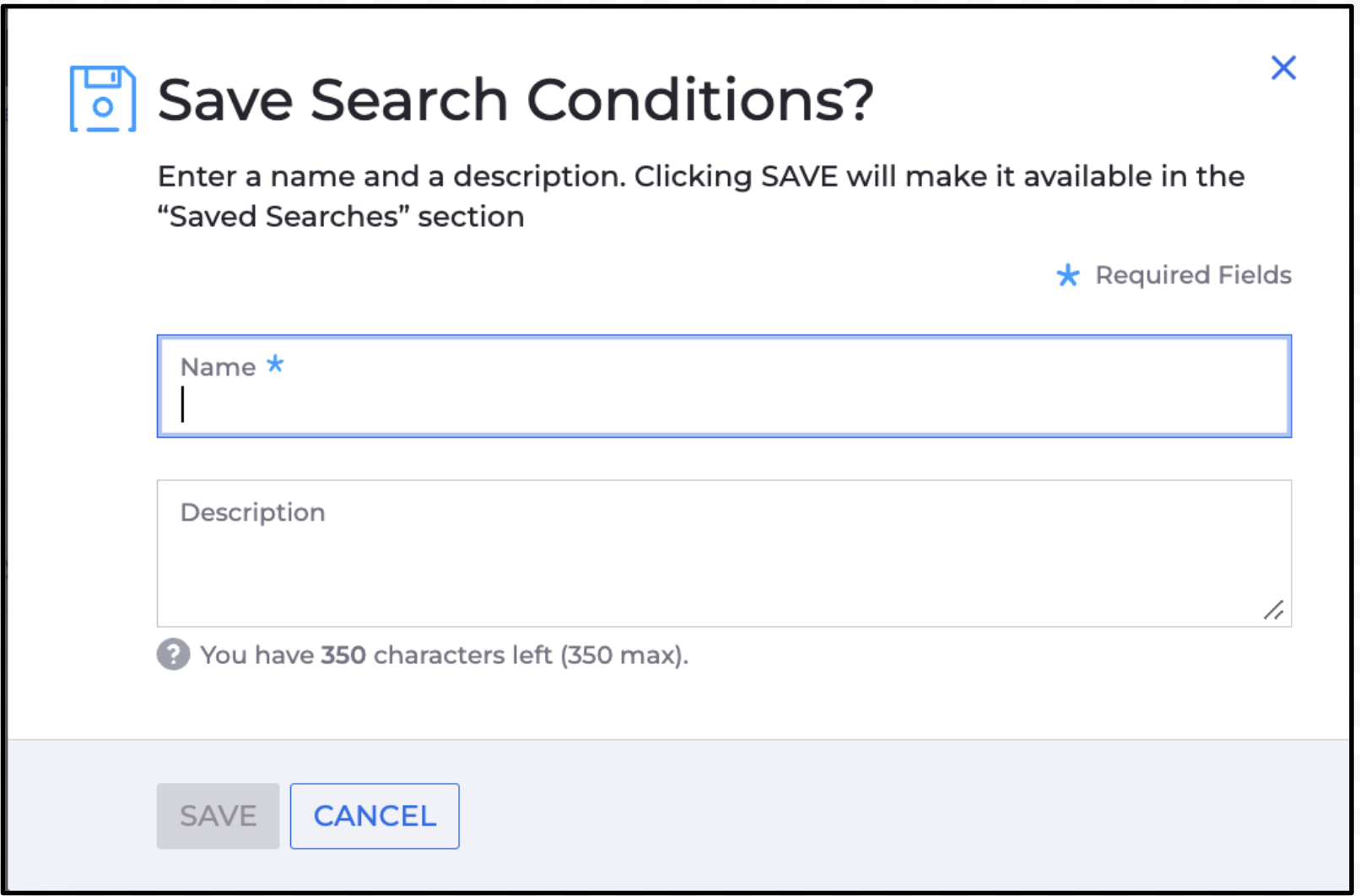
Task: Click the disabled SAVE button
Action: pos(218,816)
